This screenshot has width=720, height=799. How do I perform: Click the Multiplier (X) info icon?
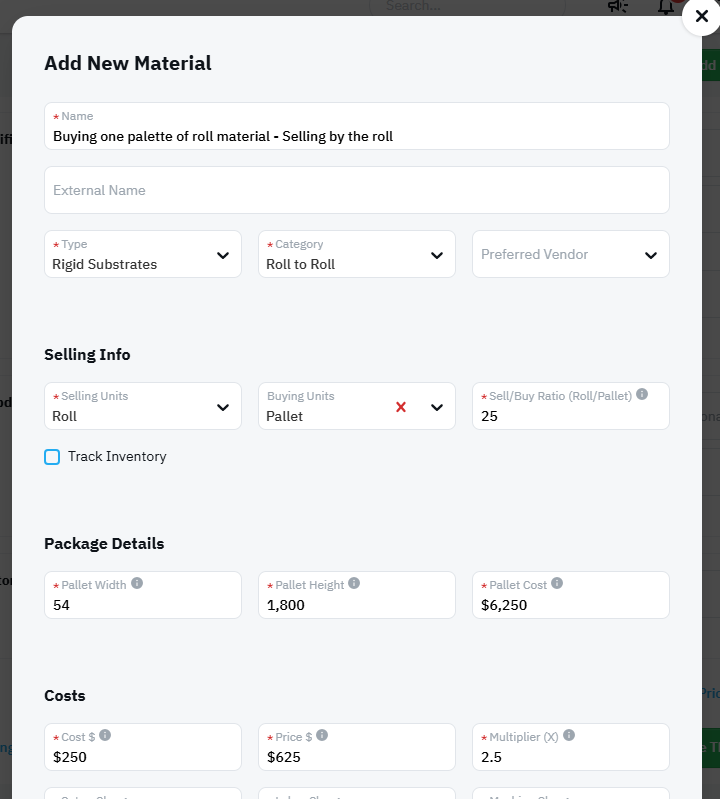pyautogui.click(x=569, y=735)
